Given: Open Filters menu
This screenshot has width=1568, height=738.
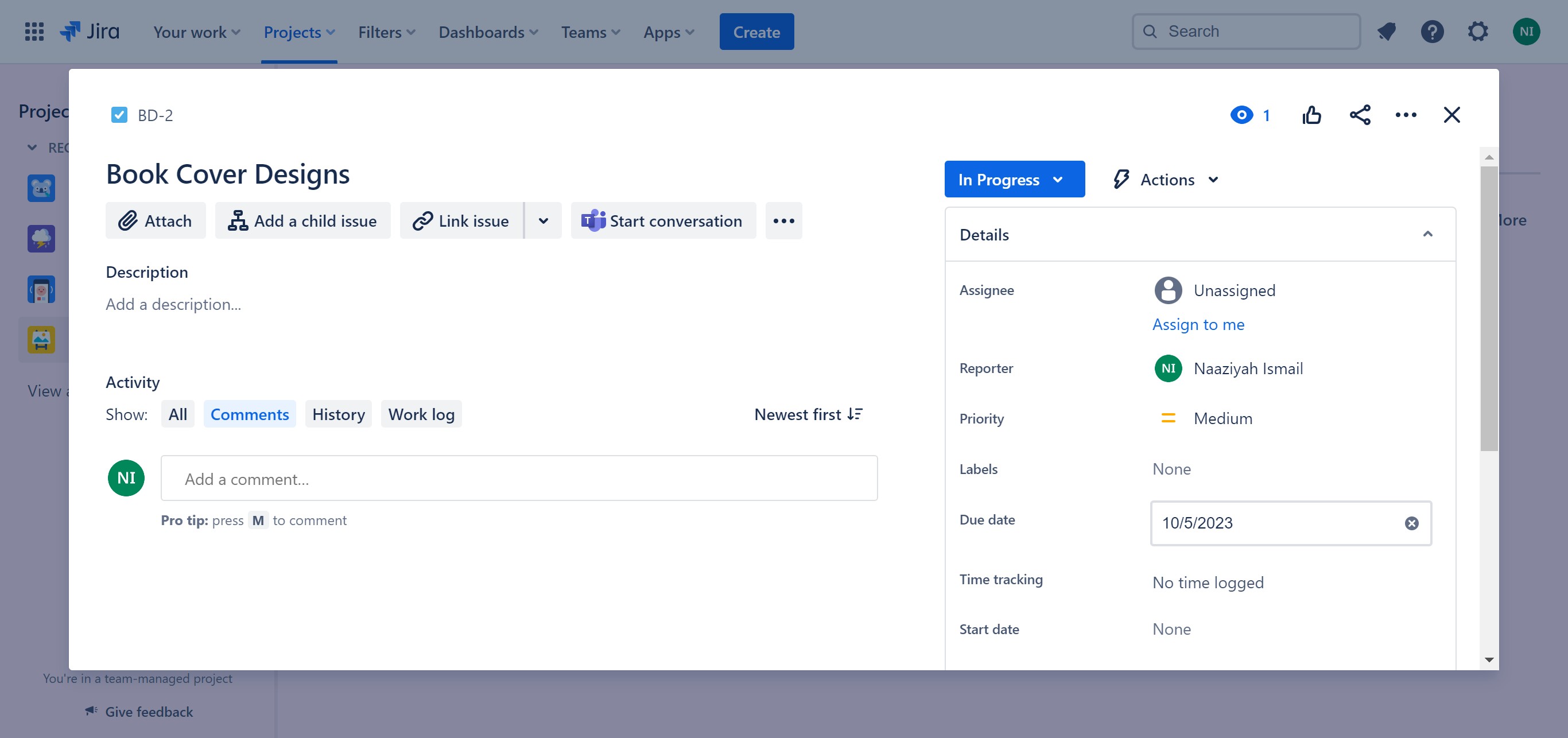Looking at the screenshot, I should [x=386, y=32].
